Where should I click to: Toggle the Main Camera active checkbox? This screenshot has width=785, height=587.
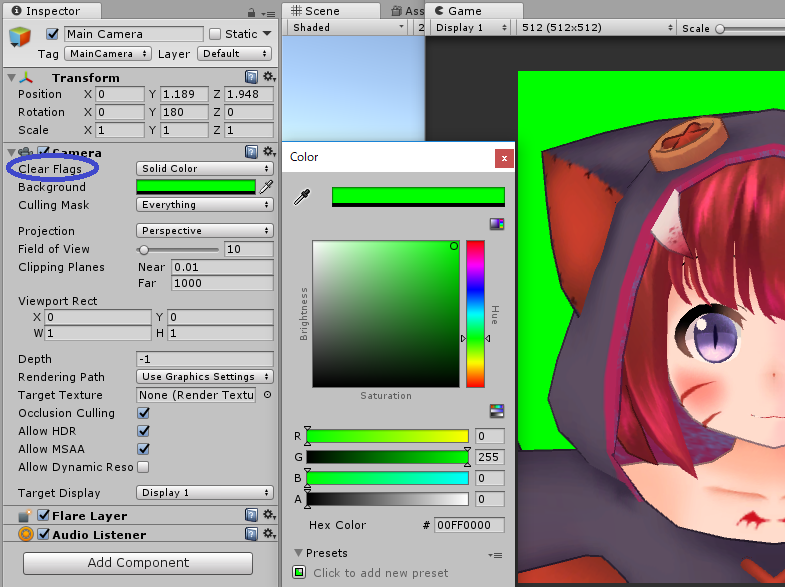[52, 34]
